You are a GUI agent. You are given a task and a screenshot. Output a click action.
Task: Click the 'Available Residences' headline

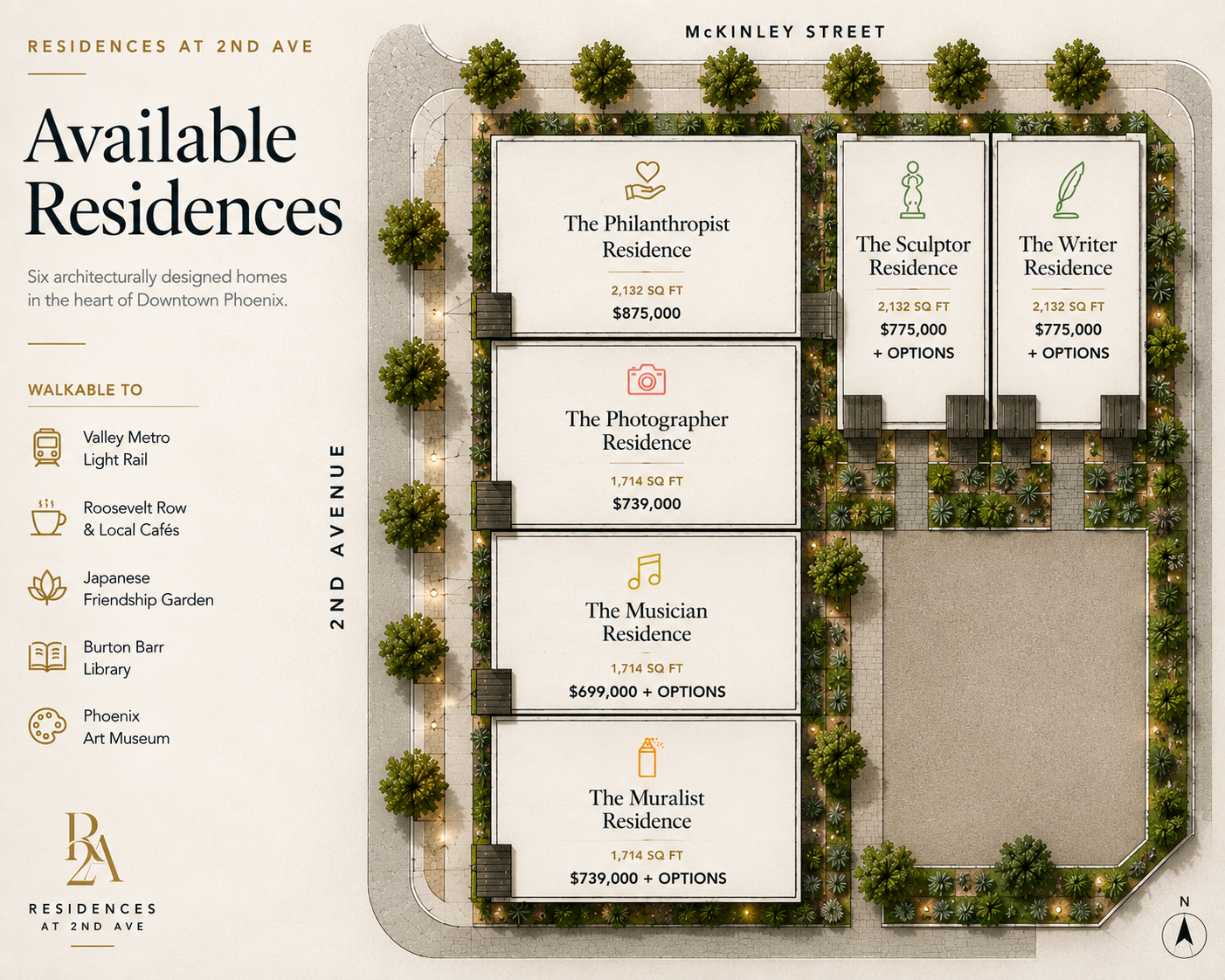(183, 172)
